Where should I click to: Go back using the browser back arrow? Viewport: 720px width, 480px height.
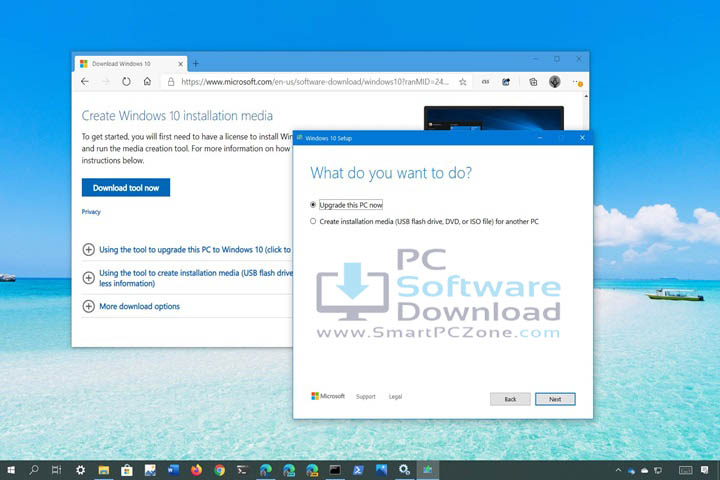pos(84,82)
